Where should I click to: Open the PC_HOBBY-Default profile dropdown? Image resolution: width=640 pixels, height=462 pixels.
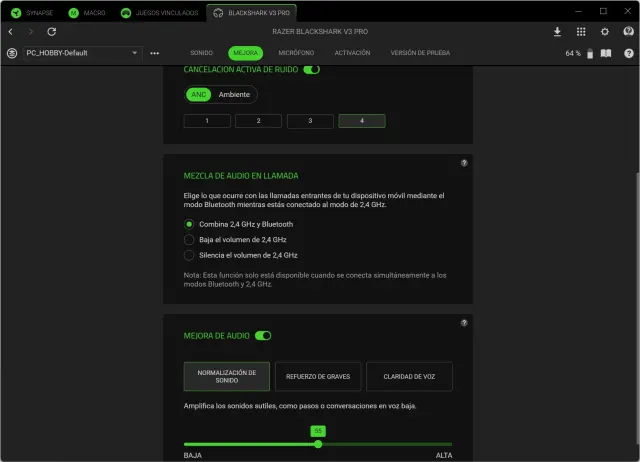[x=82, y=53]
